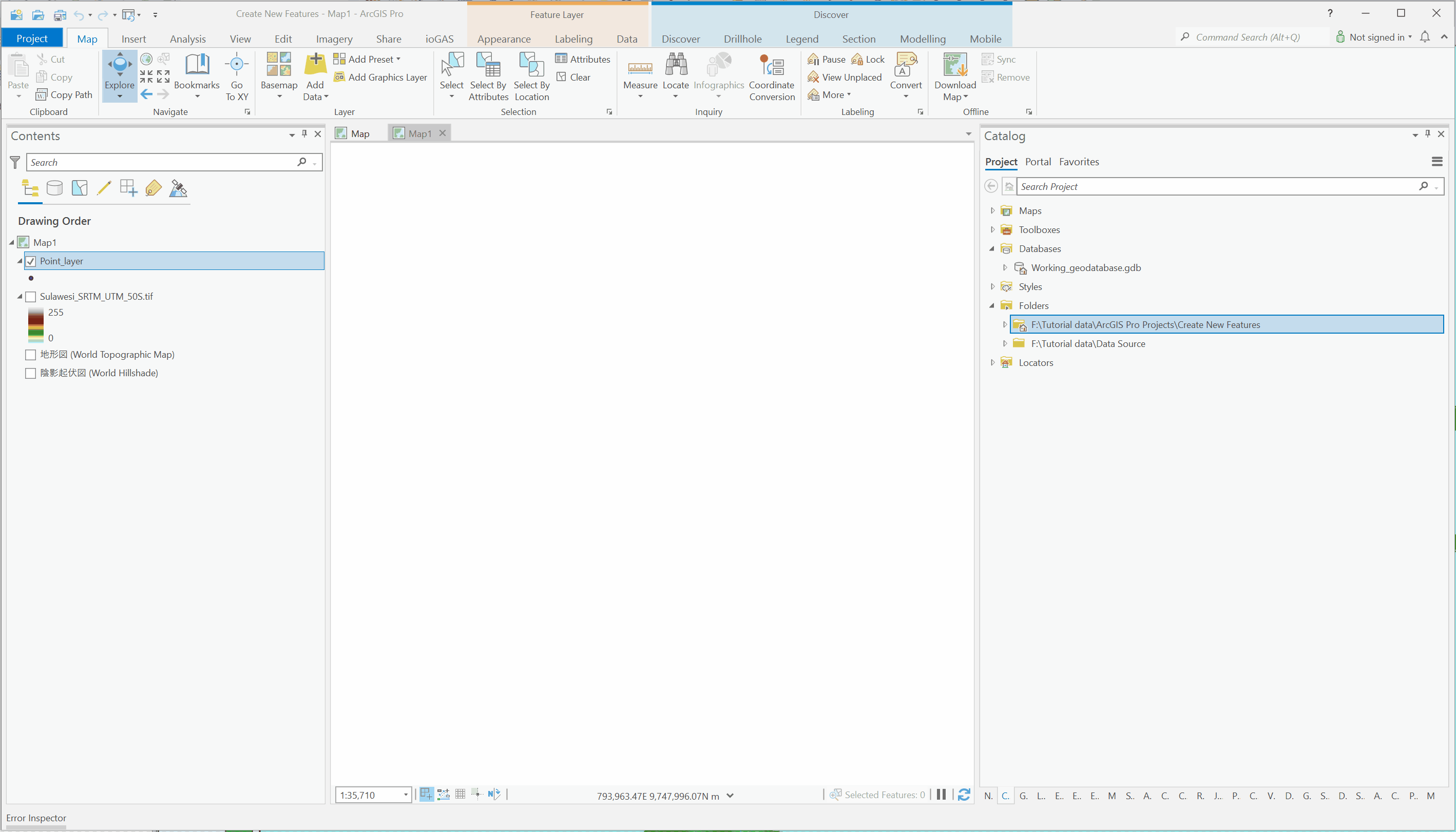Image resolution: width=1456 pixels, height=832 pixels.
Task: Switch to List By Data Source view
Action: click(x=54, y=188)
